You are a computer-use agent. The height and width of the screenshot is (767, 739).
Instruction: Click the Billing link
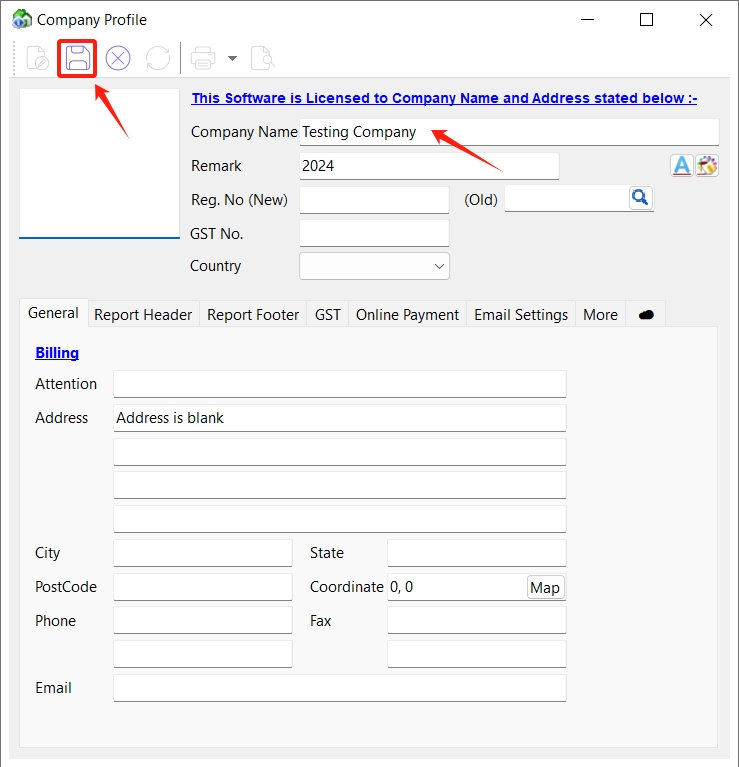pos(57,353)
